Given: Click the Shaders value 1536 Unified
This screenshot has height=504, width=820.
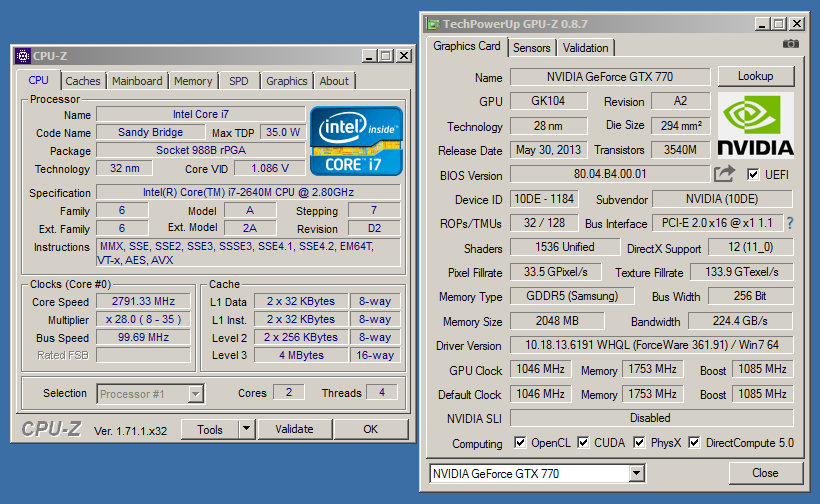Looking at the screenshot, I should [x=565, y=247].
